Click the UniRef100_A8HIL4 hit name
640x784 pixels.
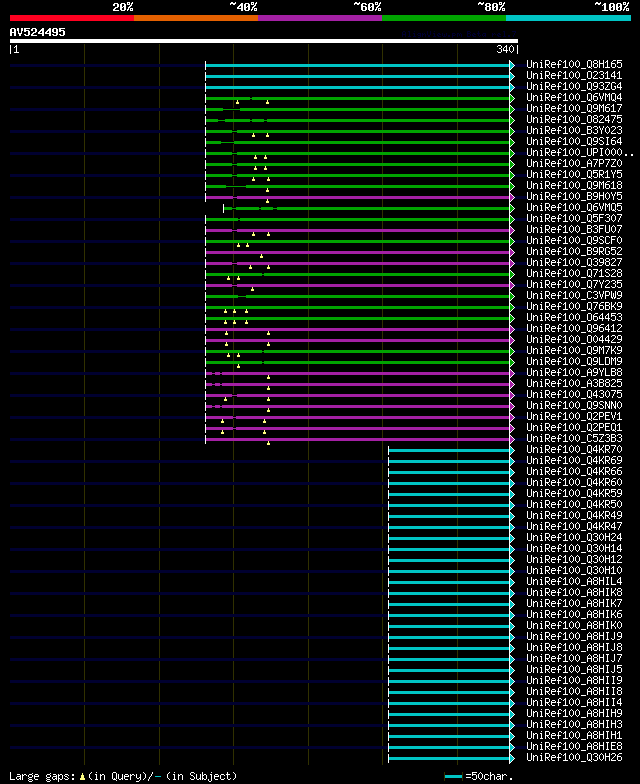tap(574, 582)
